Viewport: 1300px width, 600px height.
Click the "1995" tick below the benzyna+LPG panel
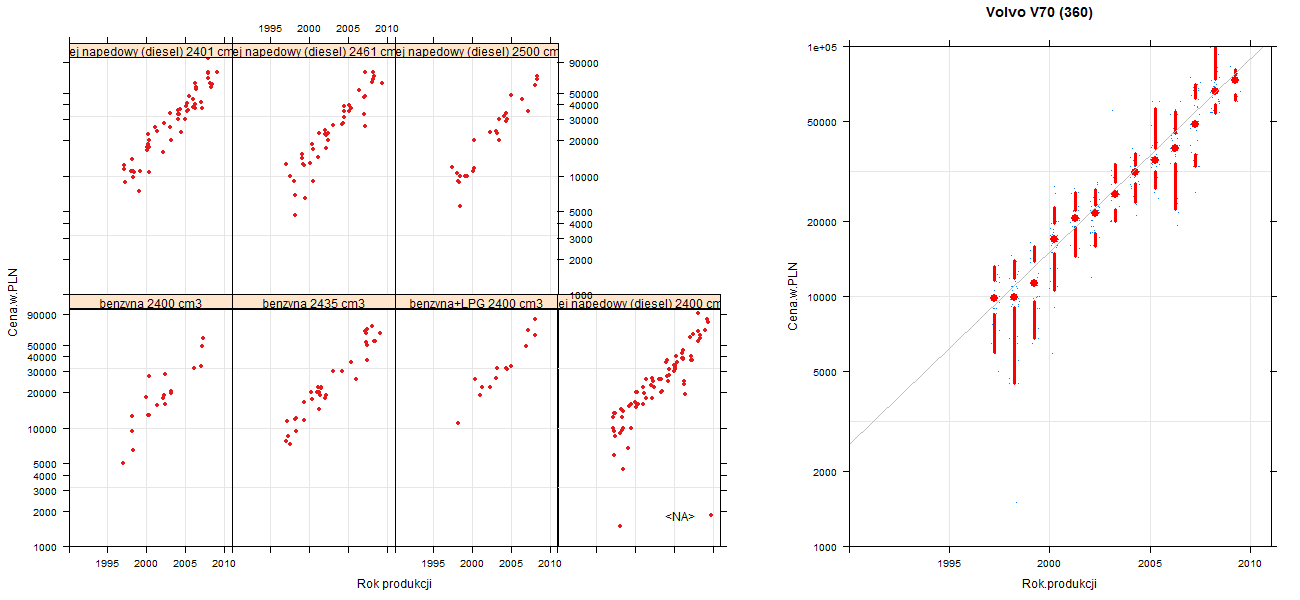coord(433,564)
